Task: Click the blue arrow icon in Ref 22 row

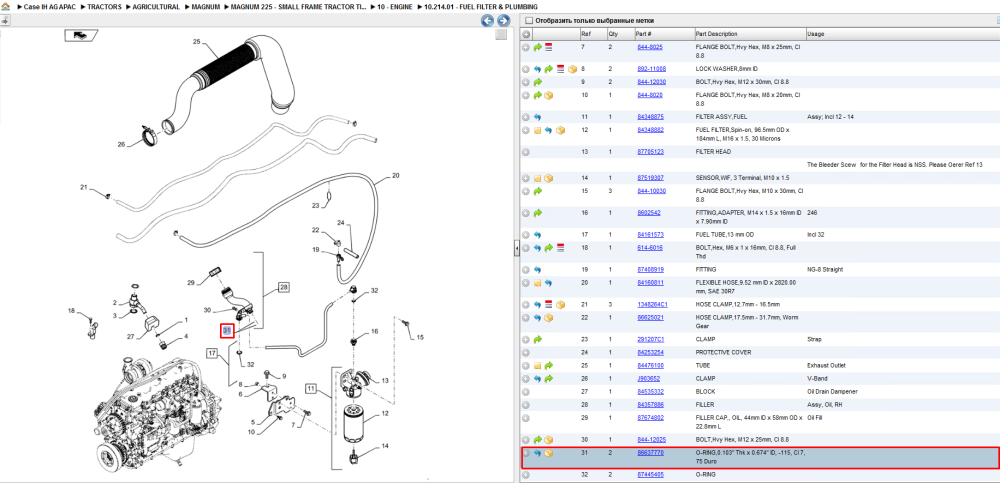Action: click(x=538, y=317)
